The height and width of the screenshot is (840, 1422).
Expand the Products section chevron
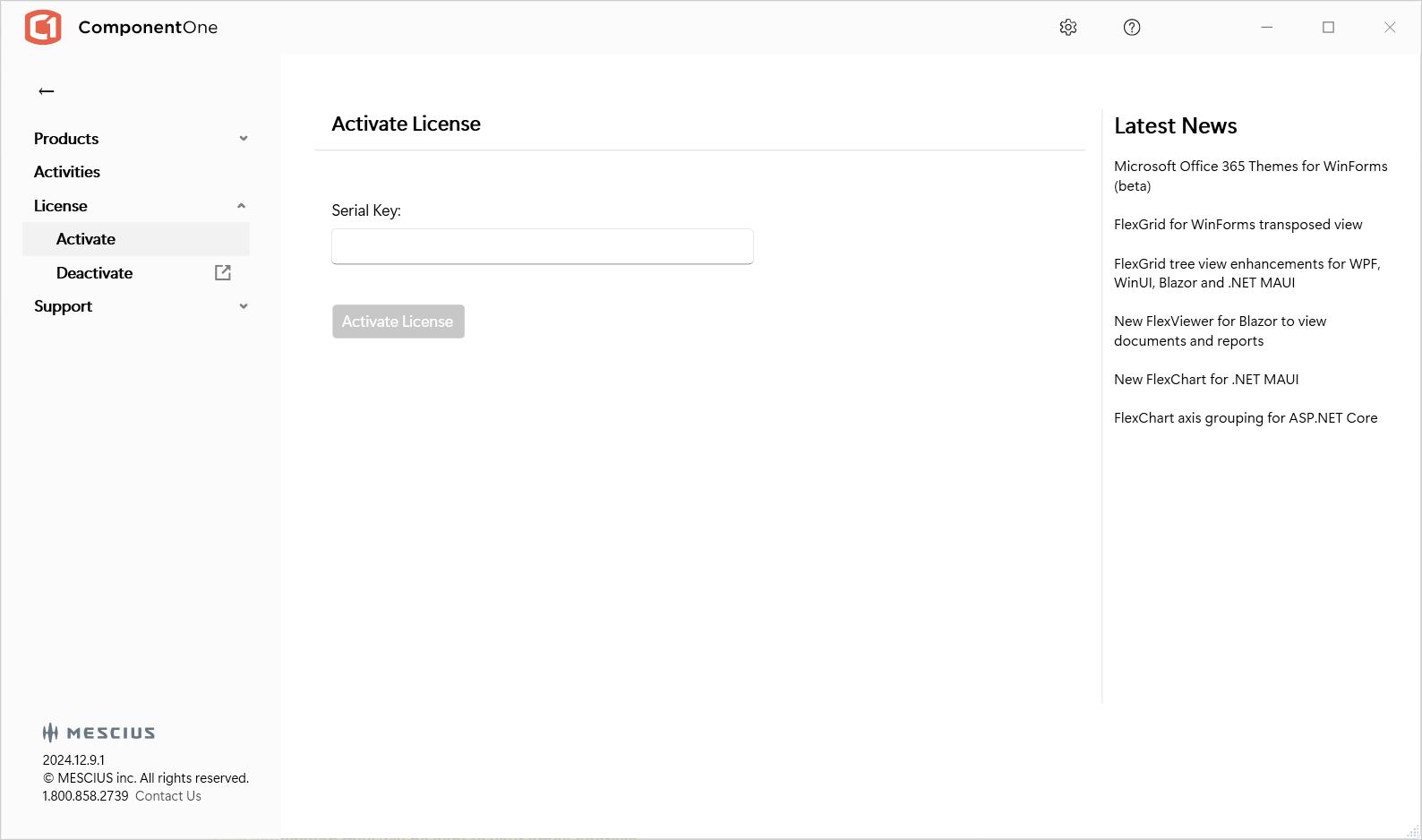coord(244,139)
